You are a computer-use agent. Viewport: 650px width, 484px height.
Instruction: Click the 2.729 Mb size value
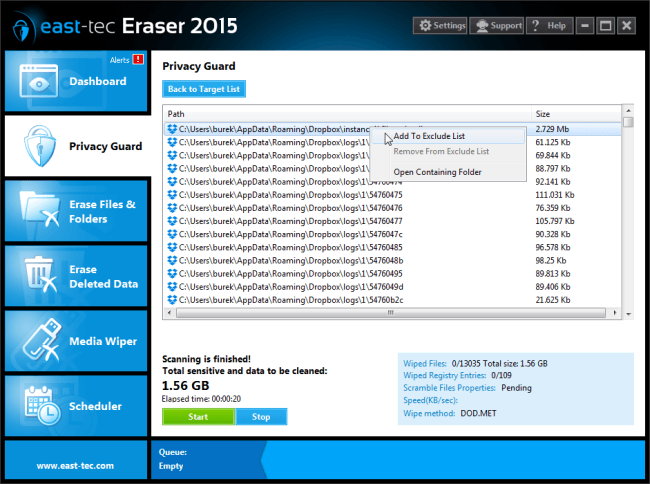552,129
